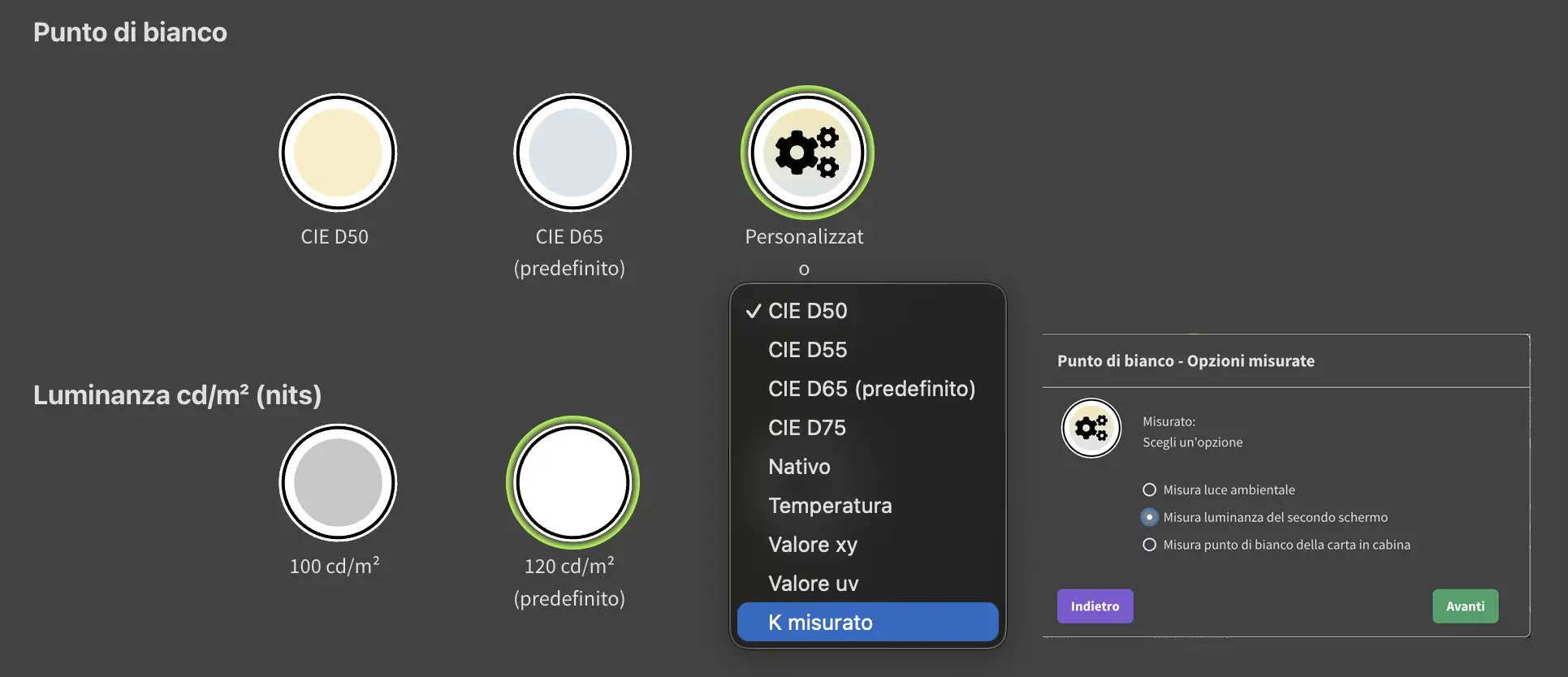
Task: Select Nativo in the white point dropdown
Action: click(799, 466)
